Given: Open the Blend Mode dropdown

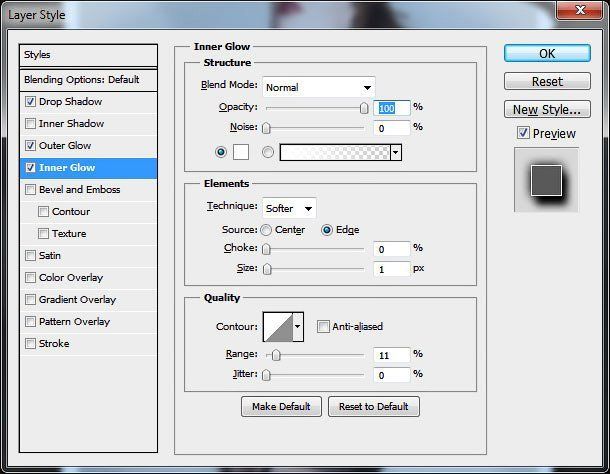Looking at the screenshot, I should click(x=319, y=87).
